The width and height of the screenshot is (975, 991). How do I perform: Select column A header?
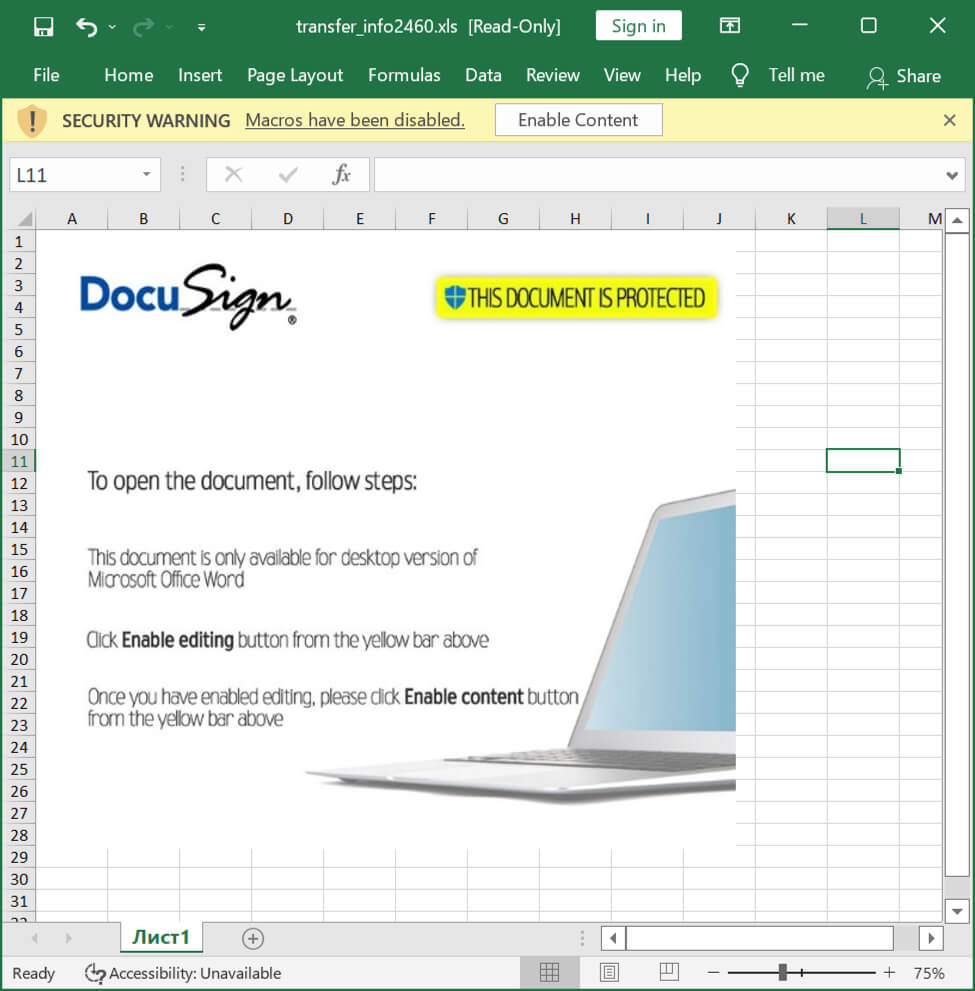pyautogui.click(x=72, y=219)
